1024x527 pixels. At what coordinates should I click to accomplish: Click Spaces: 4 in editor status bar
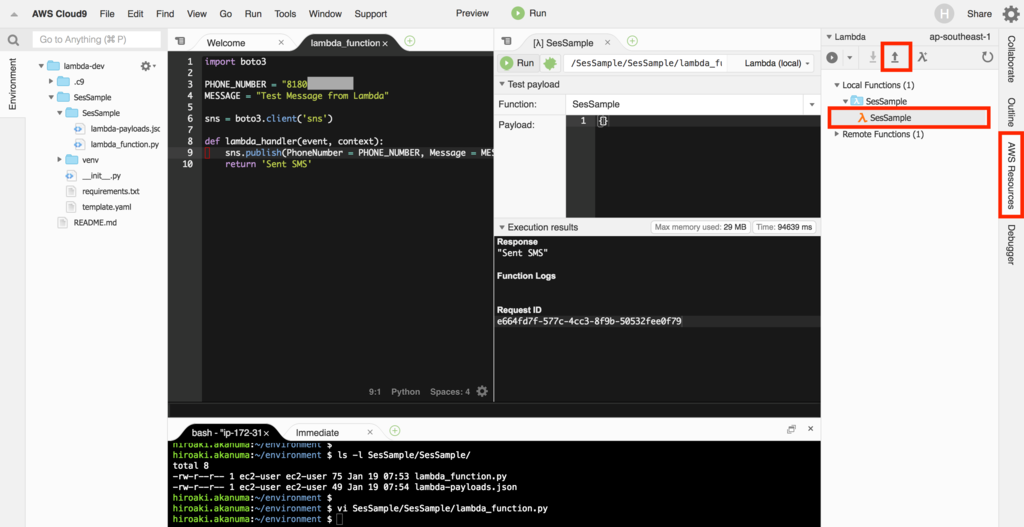(x=449, y=392)
